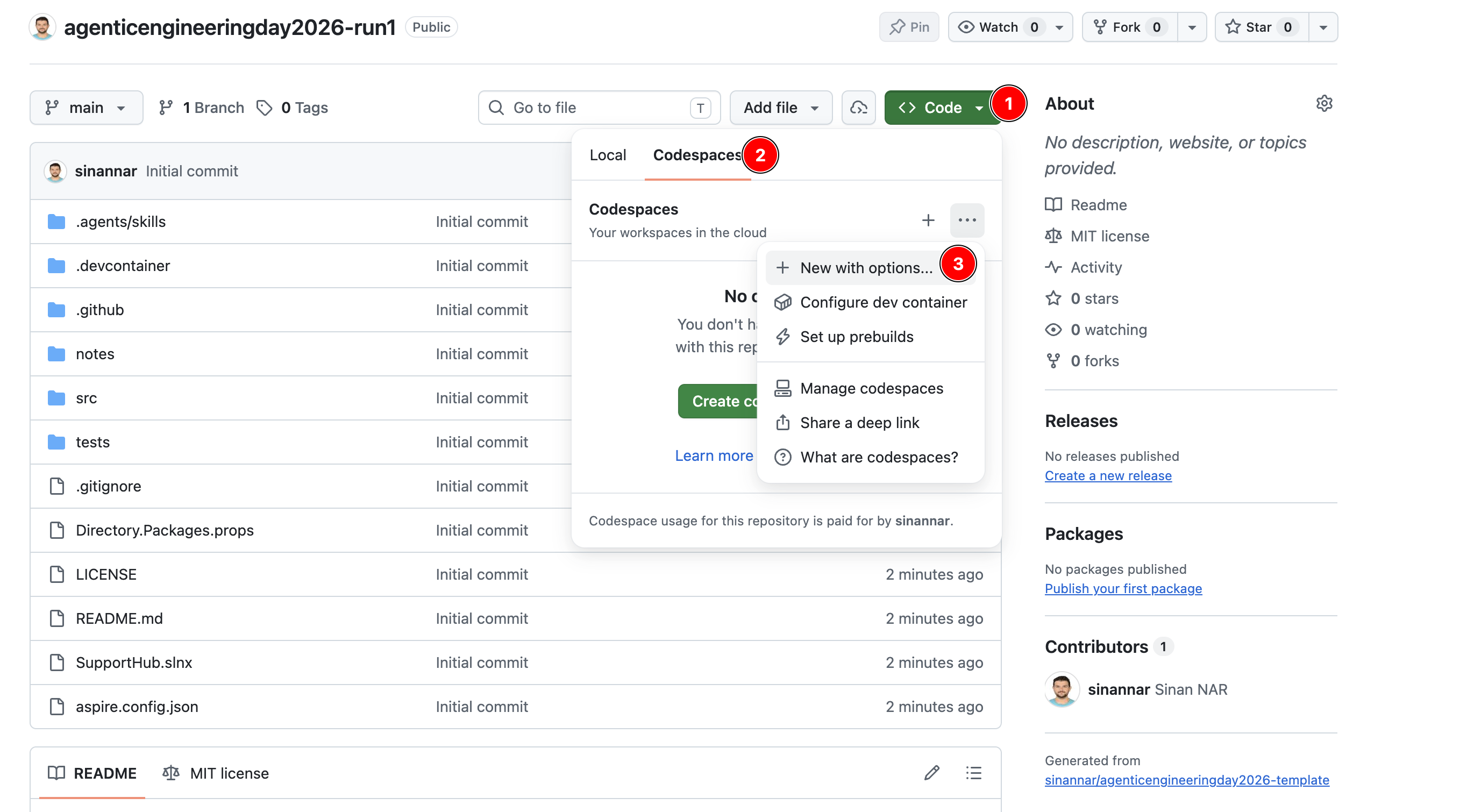Expand the Star lists dropdown arrow
The image size is (1467, 812).
(x=1323, y=27)
